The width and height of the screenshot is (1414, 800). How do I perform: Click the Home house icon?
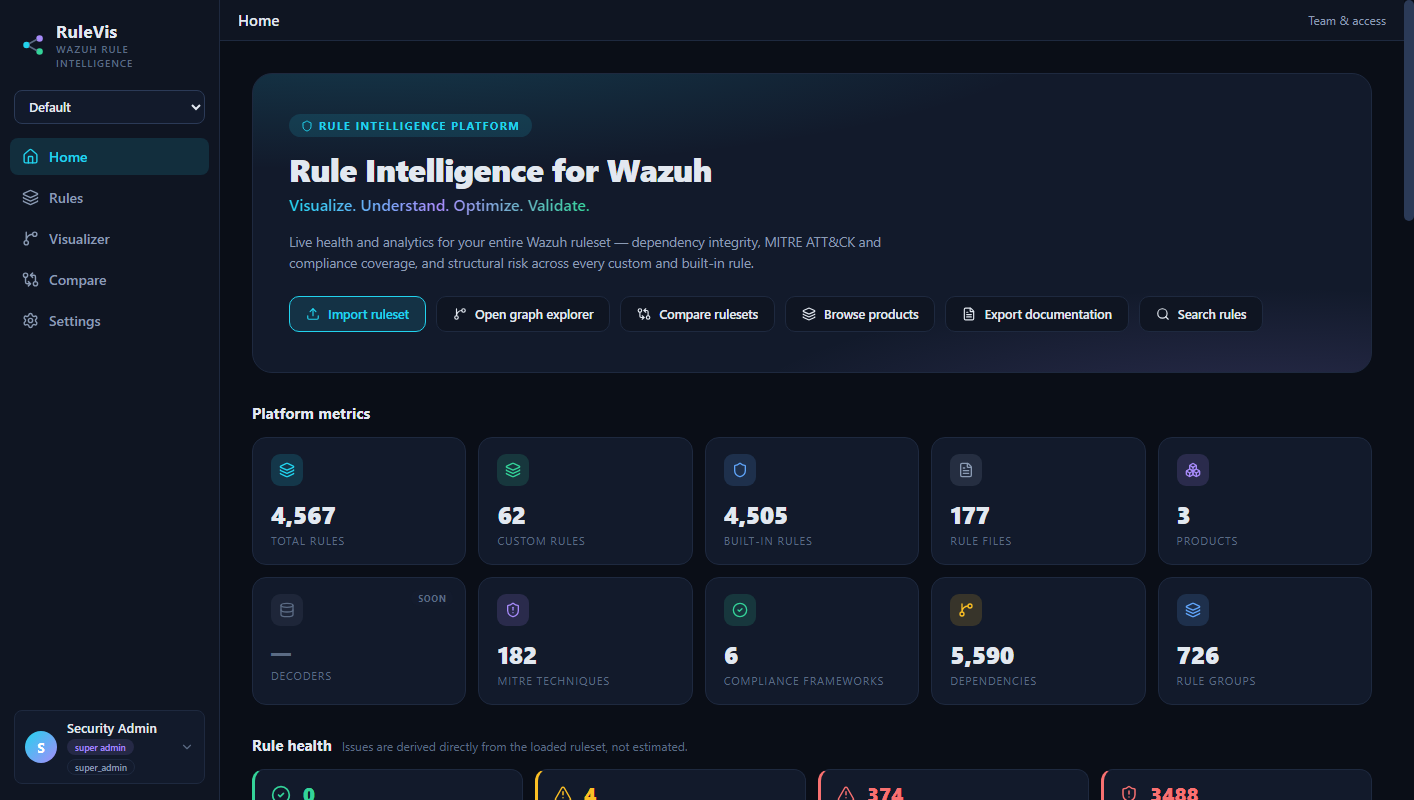[x=31, y=157]
